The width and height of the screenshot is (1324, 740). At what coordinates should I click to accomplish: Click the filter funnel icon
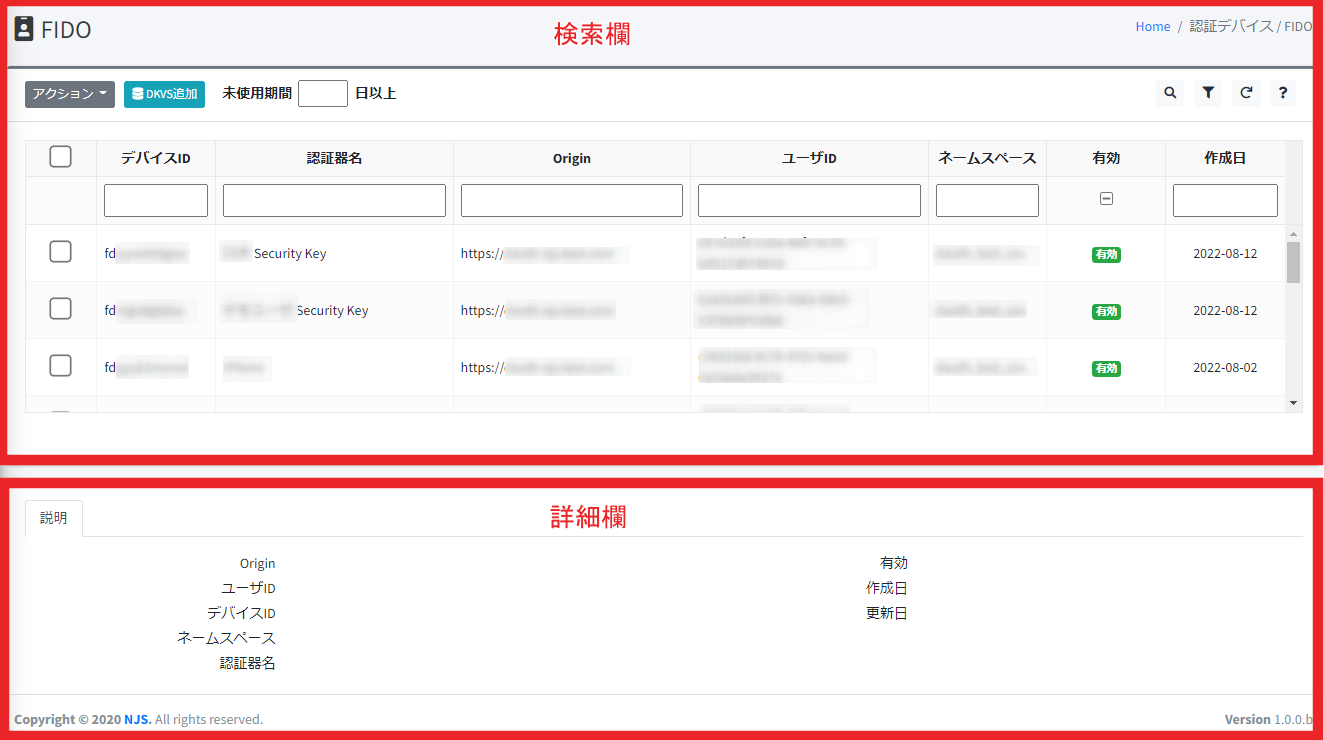click(1208, 93)
